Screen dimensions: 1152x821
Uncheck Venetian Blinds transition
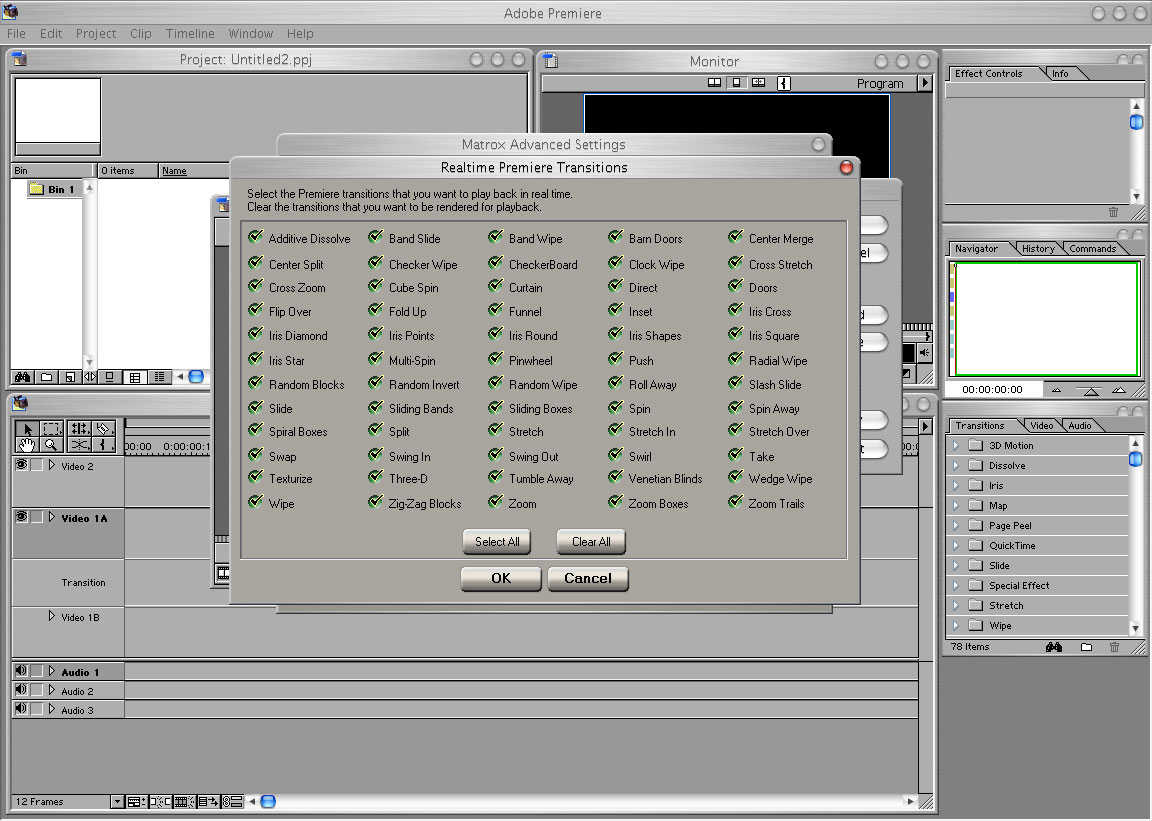(x=616, y=477)
